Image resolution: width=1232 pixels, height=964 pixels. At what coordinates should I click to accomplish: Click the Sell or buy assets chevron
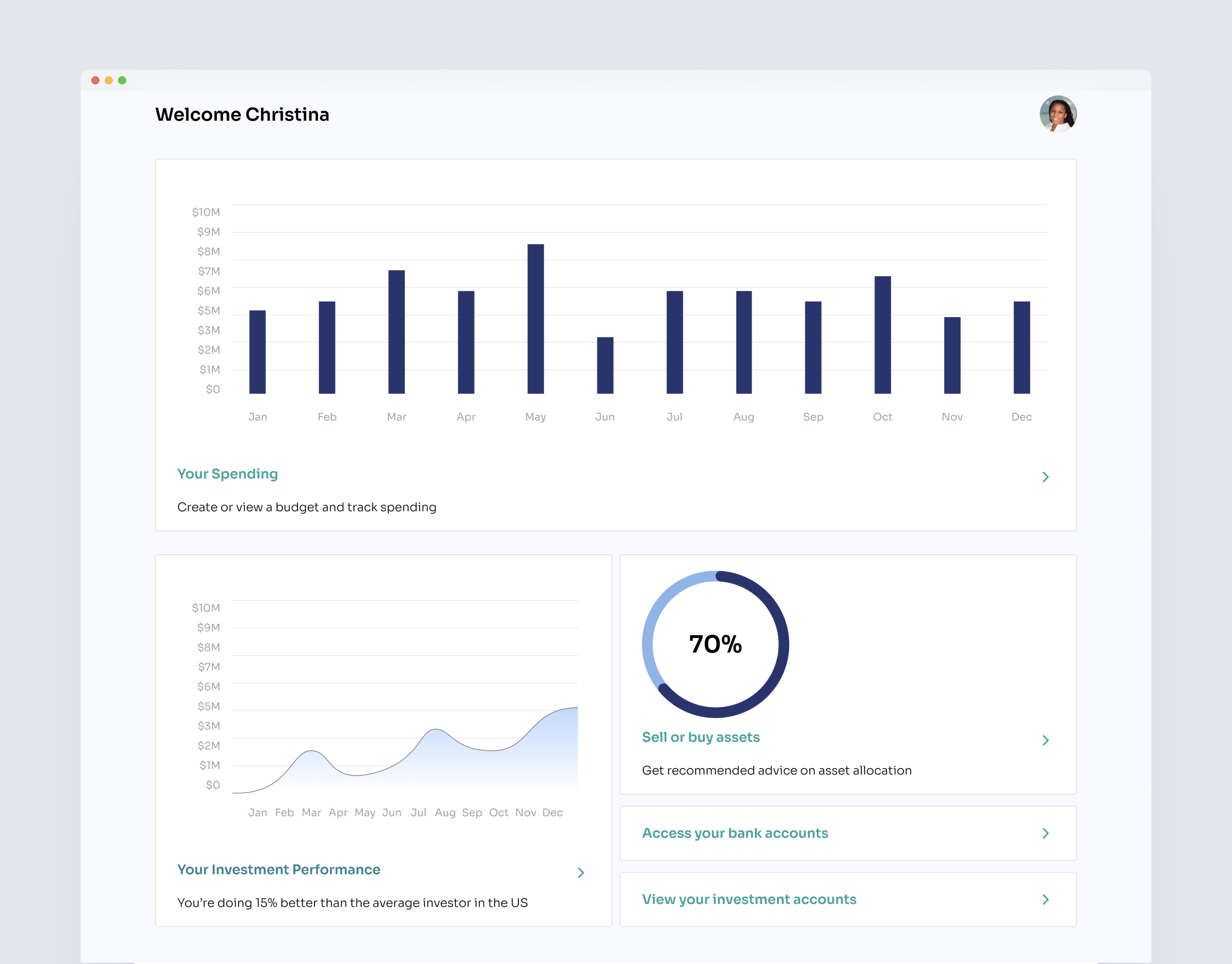(x=1045, y=740)
